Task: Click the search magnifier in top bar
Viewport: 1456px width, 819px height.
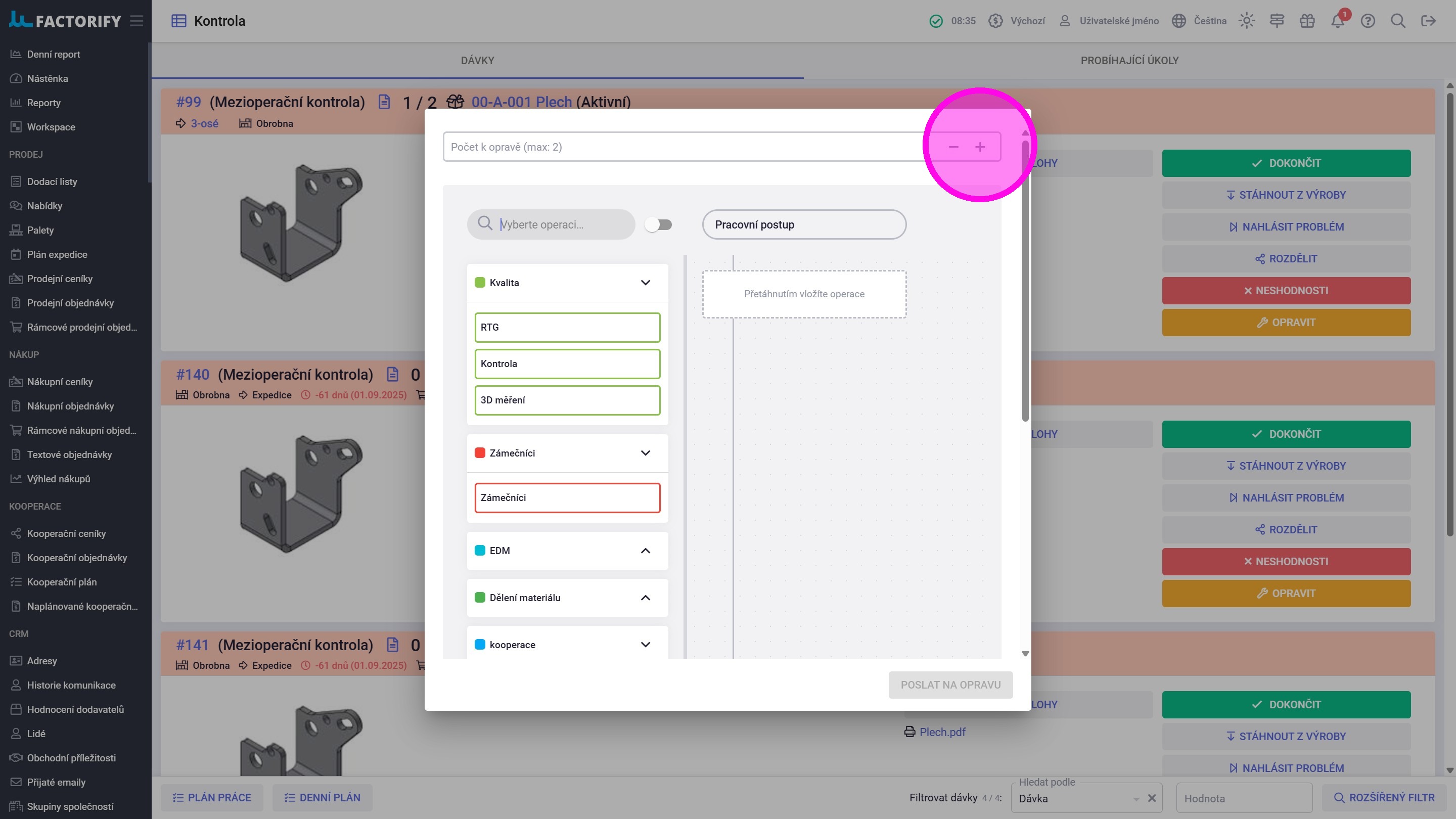Action: [x=1398, y=21]
